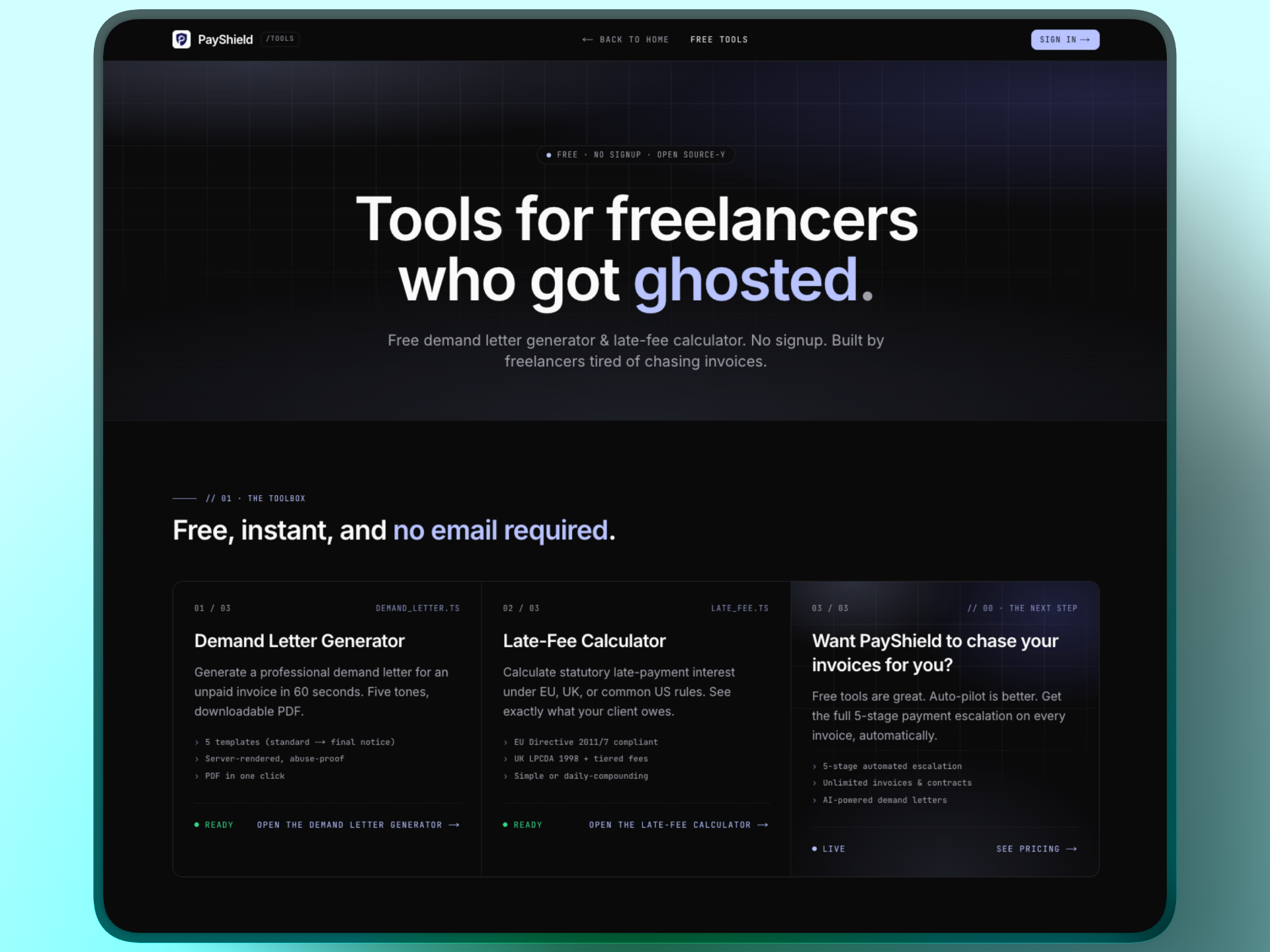Image resolution: width=1270 pixels, height=952 pixels.
Task: Click the Back to Home left arrow
Action: (x=587, y=40)
